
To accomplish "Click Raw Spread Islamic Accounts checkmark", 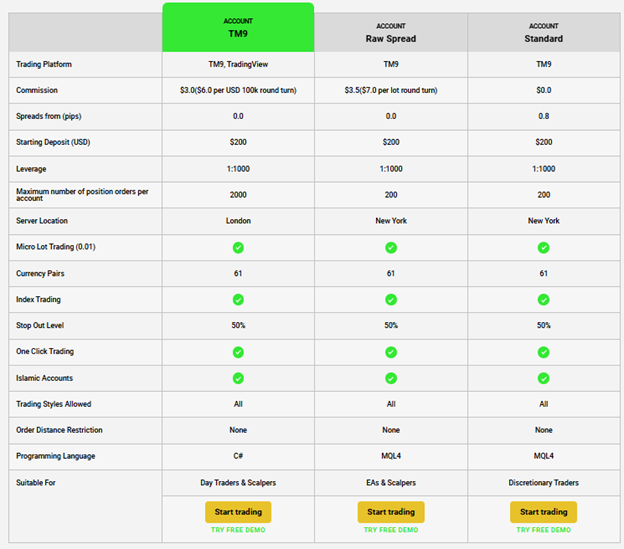I will click(x=391, y=378).
